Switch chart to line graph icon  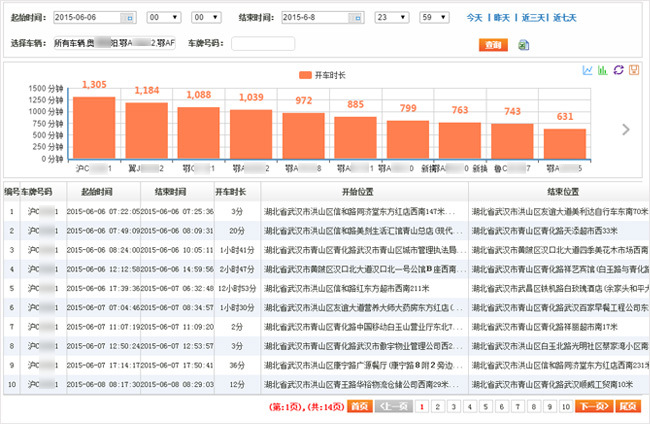click(x=587, y=70)
